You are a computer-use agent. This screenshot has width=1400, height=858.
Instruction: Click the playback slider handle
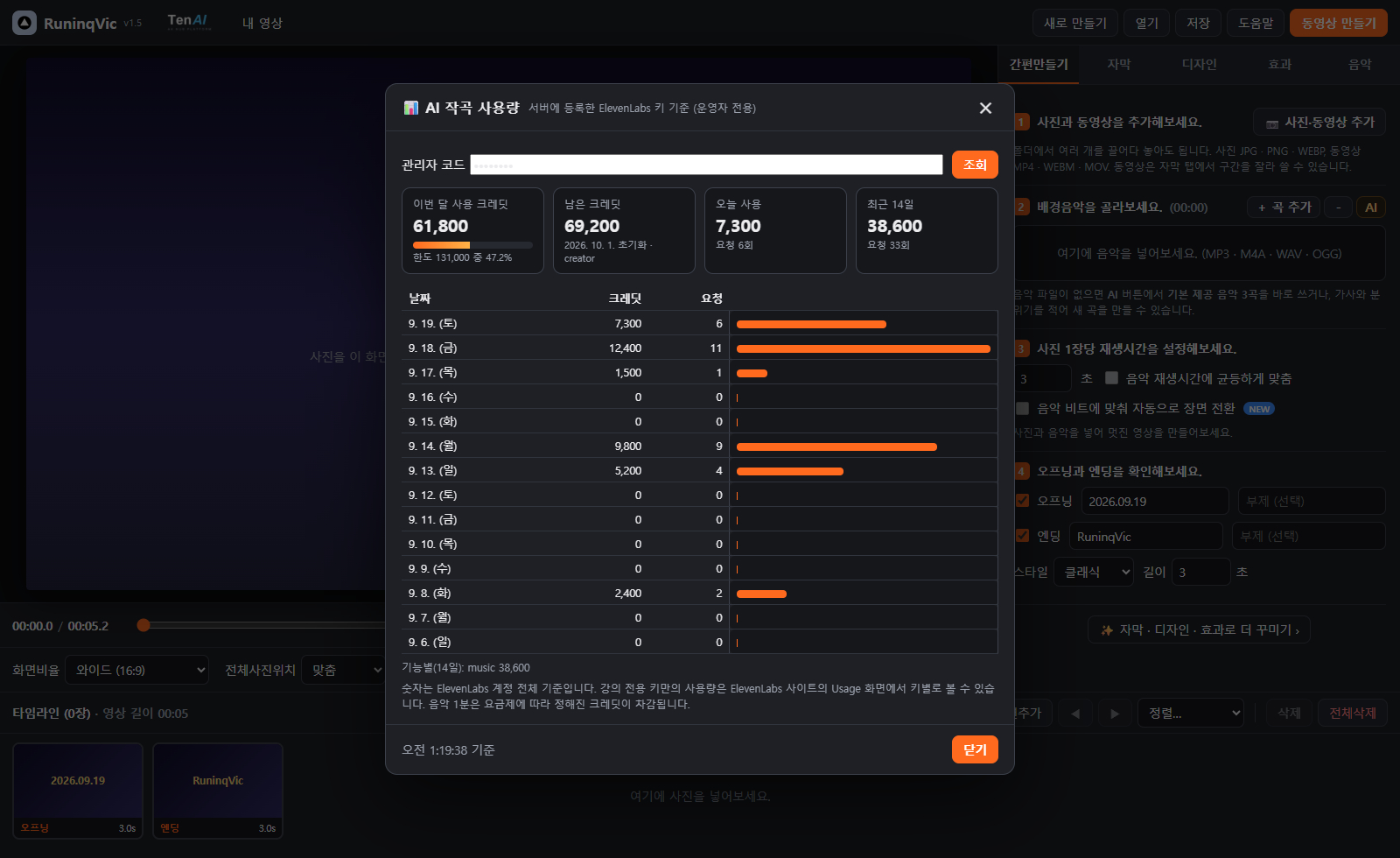(x=143, y=625)
